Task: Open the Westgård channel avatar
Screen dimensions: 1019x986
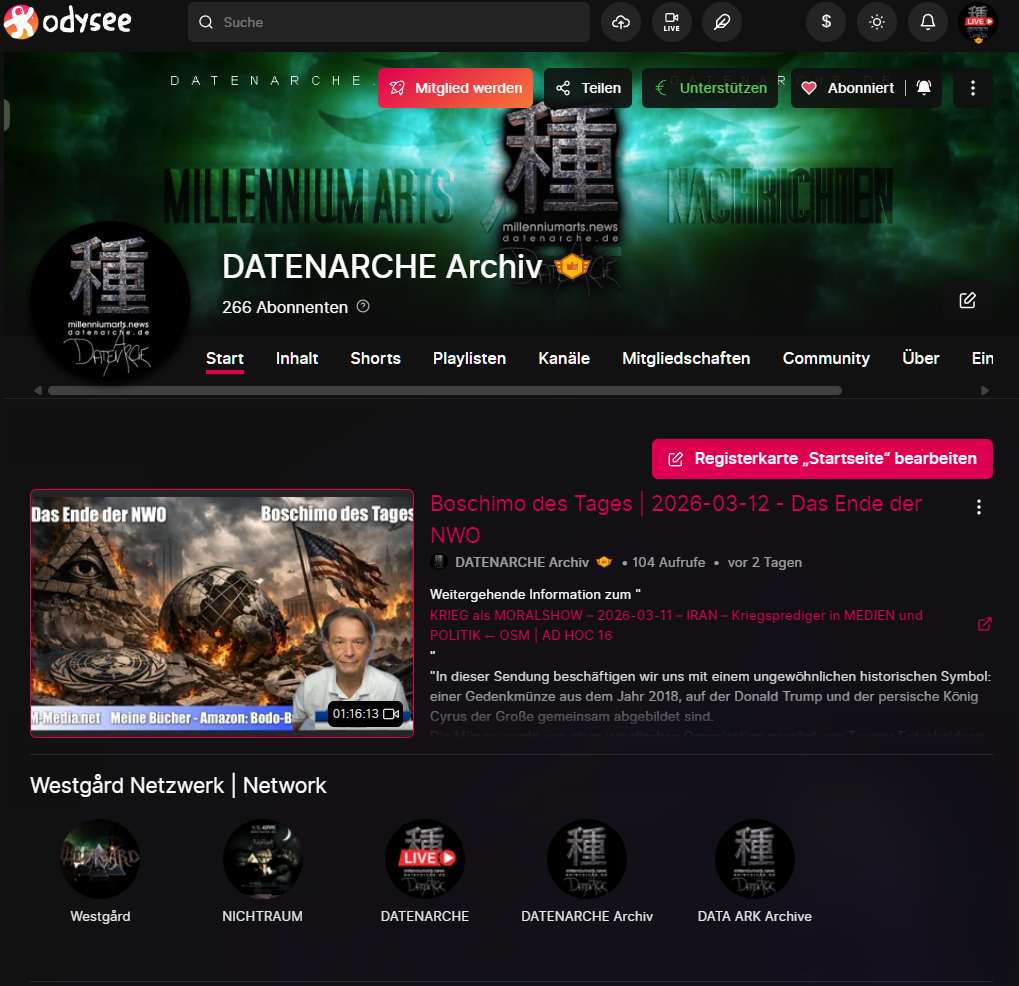Action: (x=100, y=859)
